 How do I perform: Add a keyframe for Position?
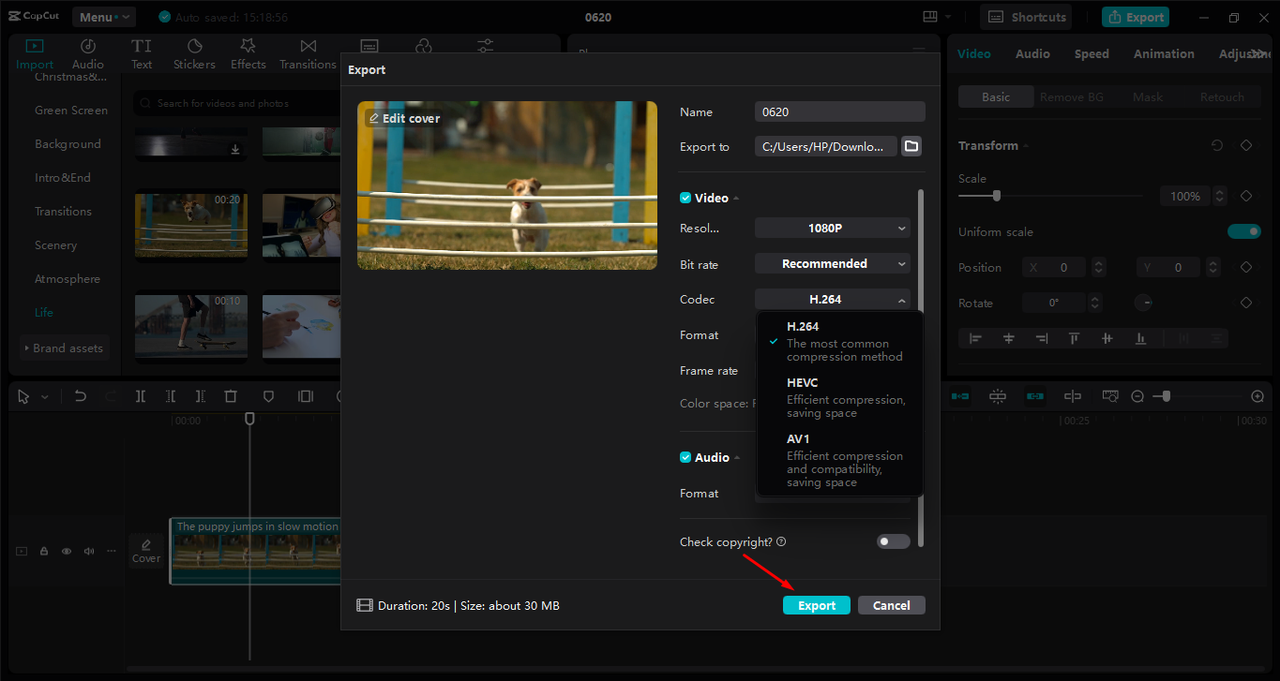1246,267
